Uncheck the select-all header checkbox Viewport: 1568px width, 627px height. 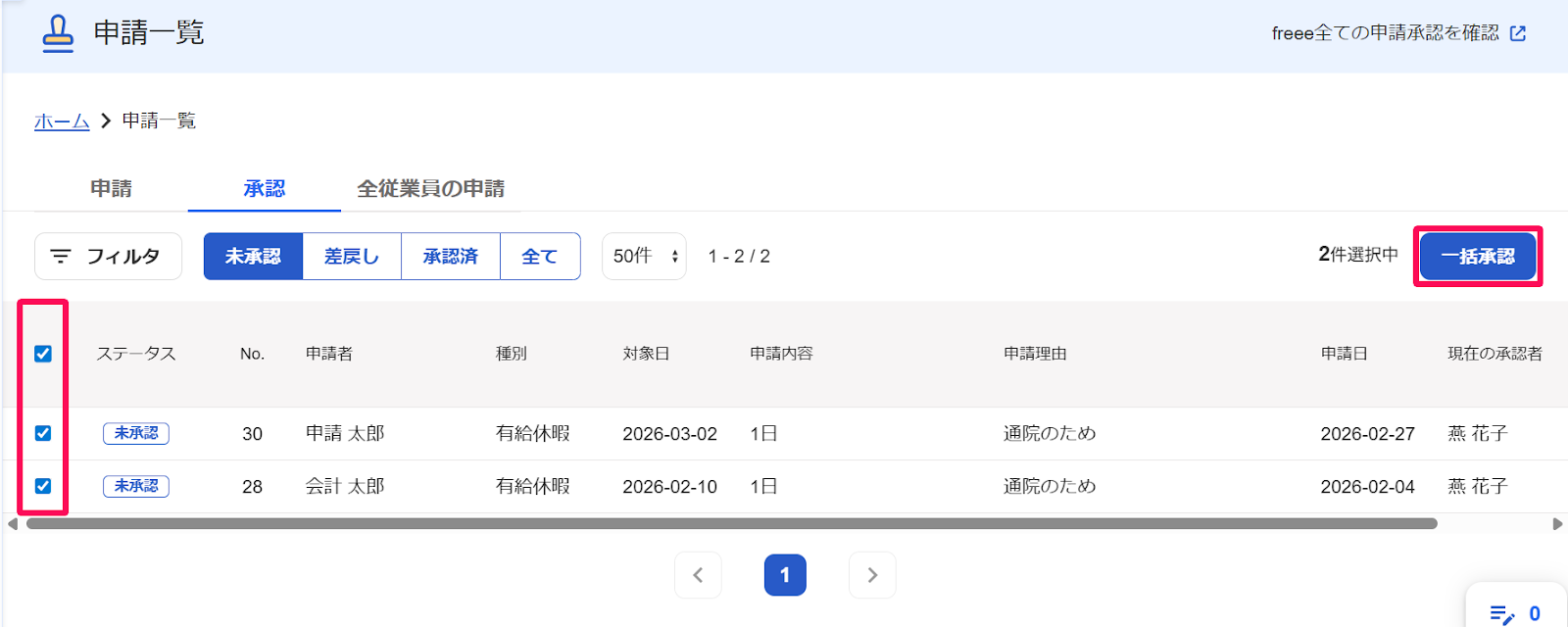pyautogui.click(x=43, y=354)
